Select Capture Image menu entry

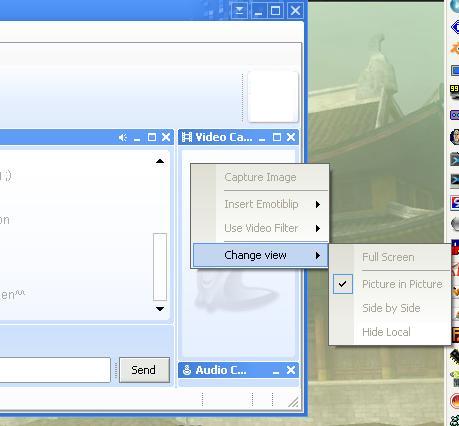click(x=260, y=177)
